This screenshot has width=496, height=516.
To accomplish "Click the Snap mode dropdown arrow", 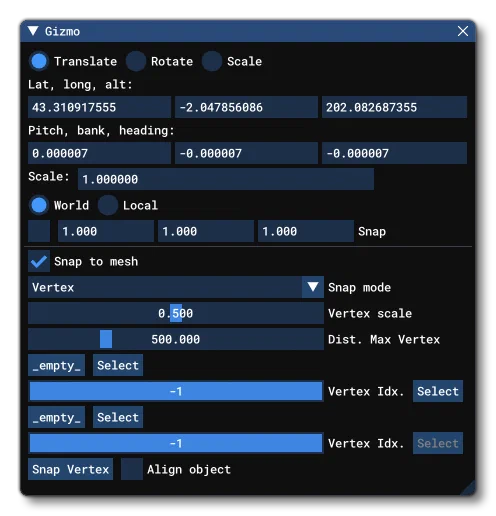I will coord(313,287).
